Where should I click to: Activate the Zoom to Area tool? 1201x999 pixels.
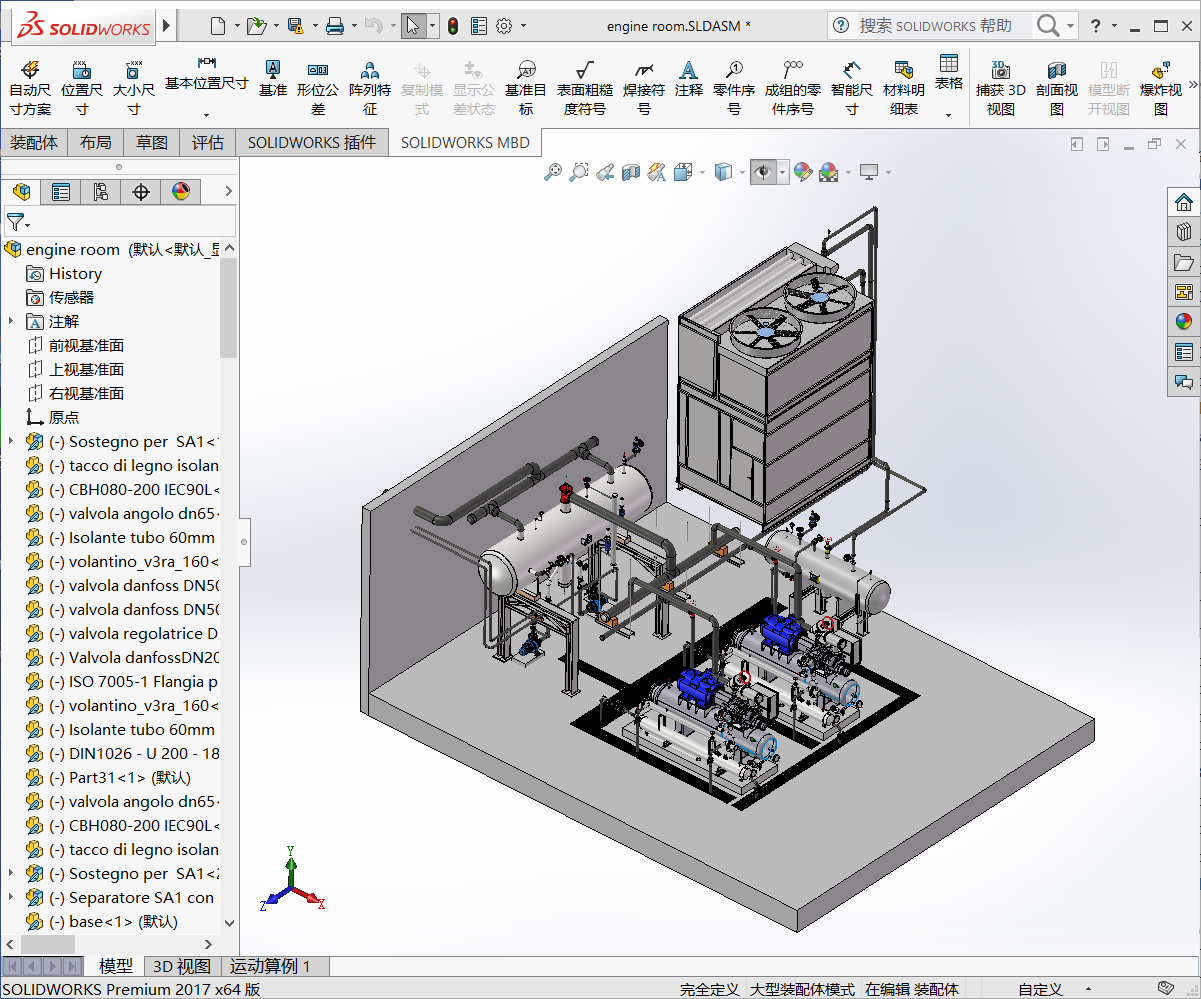click(578, 171)
